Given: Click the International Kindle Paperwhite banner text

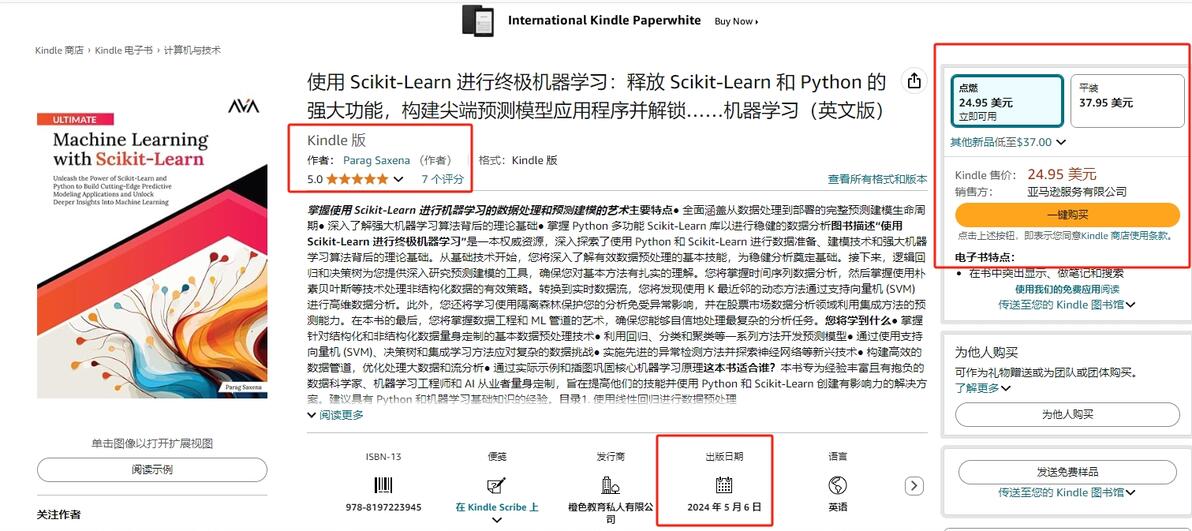Looking at the screenshot, I should point(604,21).
